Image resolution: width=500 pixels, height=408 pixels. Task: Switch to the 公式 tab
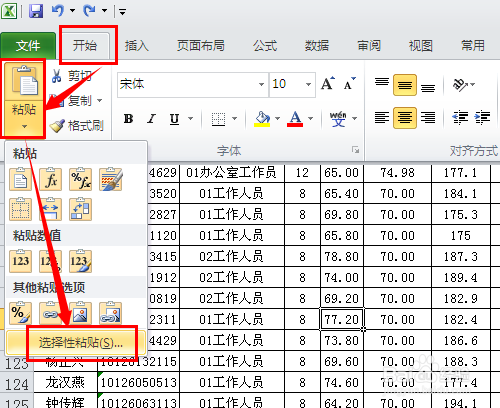(265, 46)
